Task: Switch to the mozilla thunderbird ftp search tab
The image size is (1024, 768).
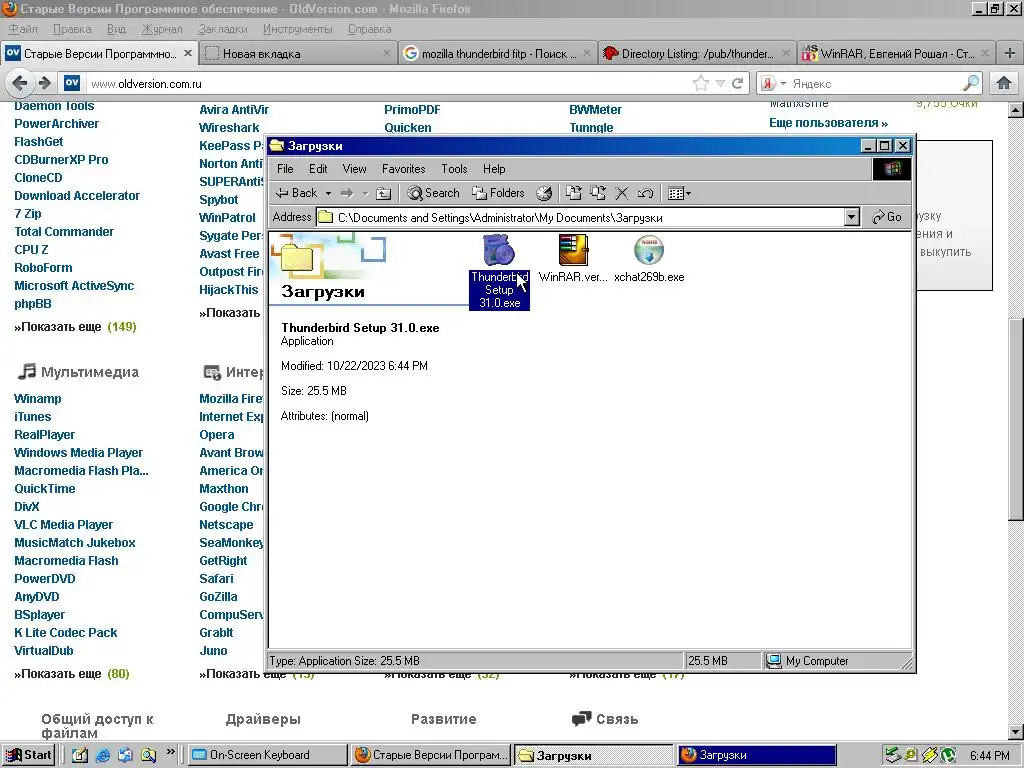Action: pos(496,54)
